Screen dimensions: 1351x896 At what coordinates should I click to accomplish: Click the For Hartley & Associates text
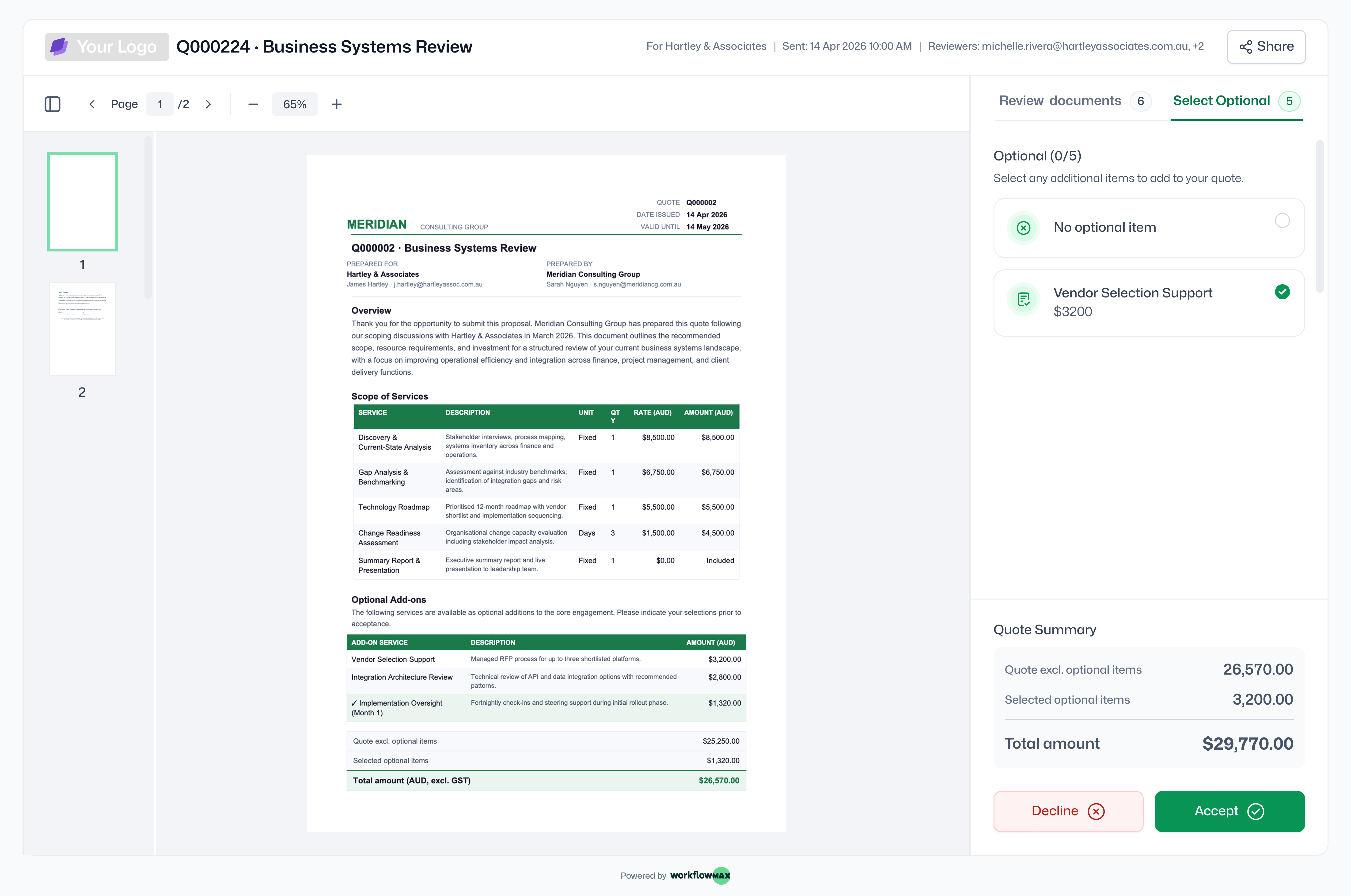[x=707, y=46]
